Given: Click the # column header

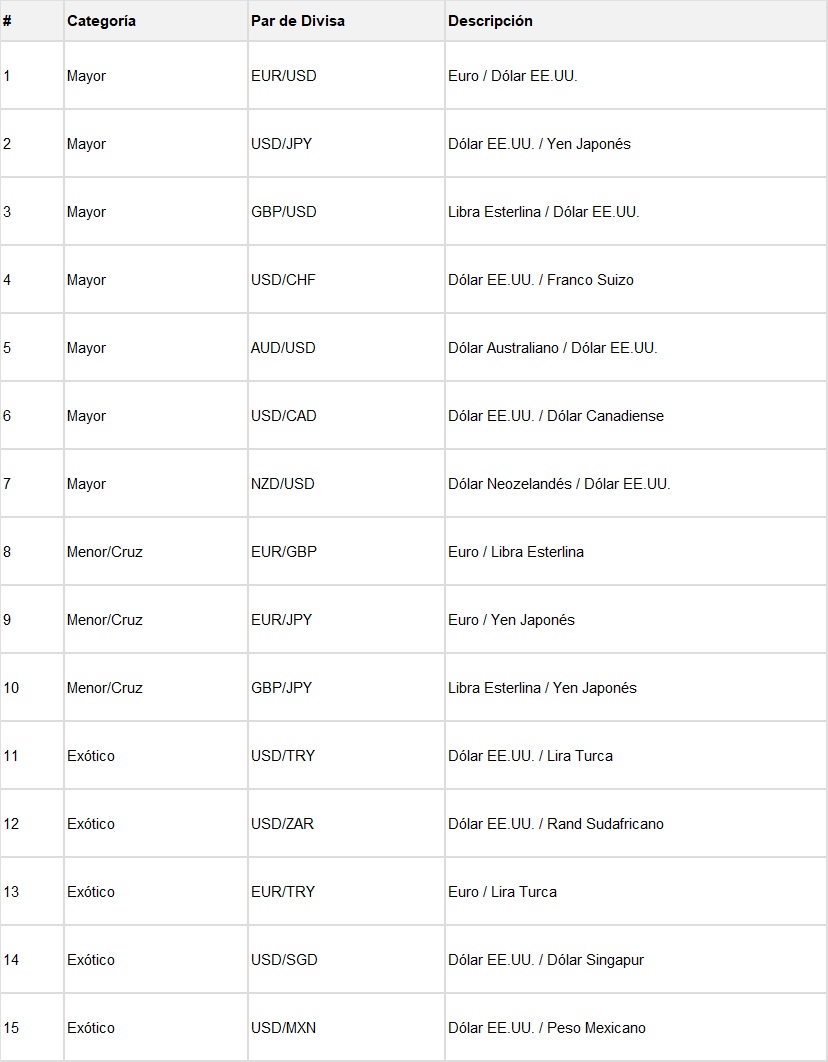Looking at the screenshot, I should [7, 21].
